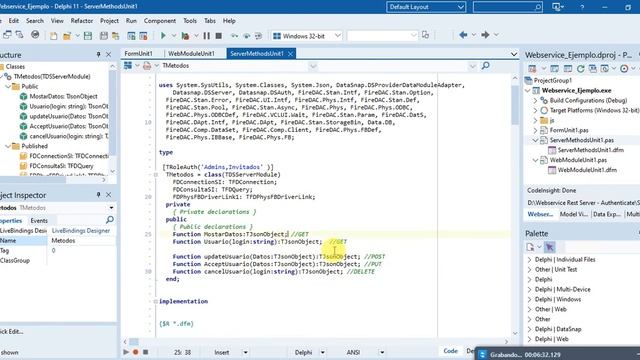
Task: Switch to Data Explorer tab
Action: [607, 214]
